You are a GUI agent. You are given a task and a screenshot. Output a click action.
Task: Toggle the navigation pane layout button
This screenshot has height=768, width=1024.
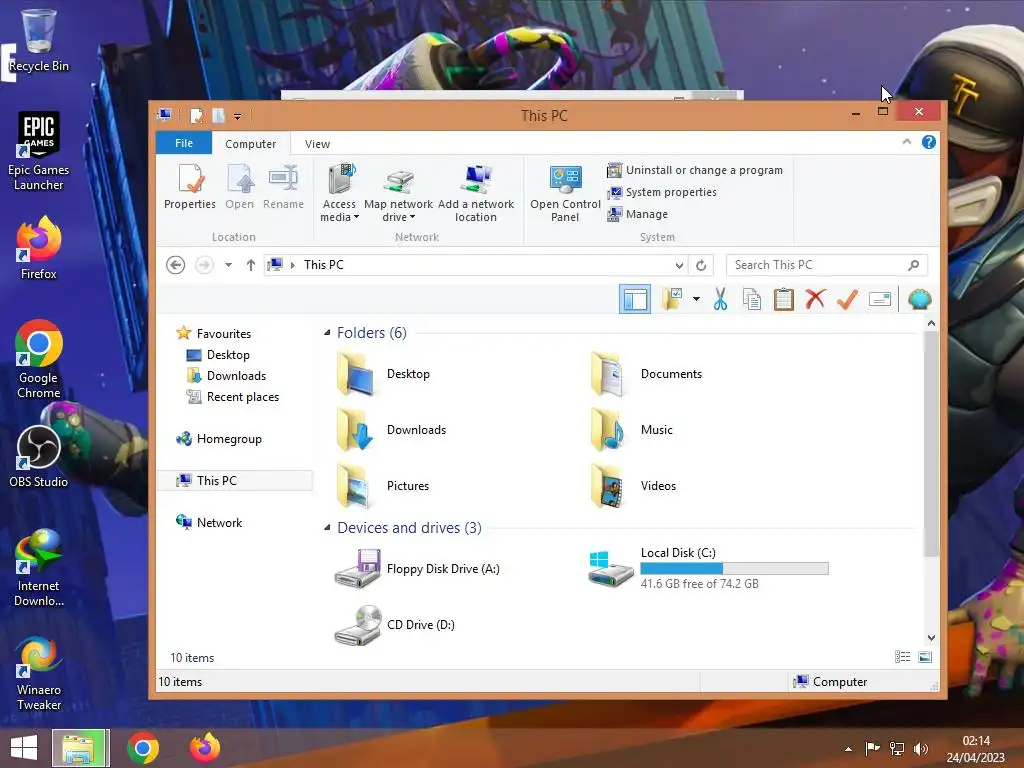pyautogui.click(x=635, y=299)
